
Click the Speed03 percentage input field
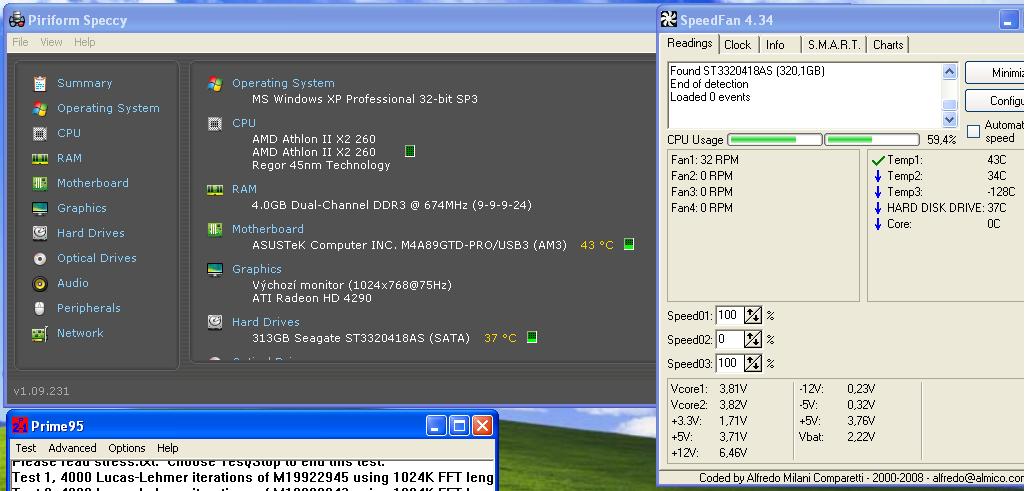click(730, 363)
